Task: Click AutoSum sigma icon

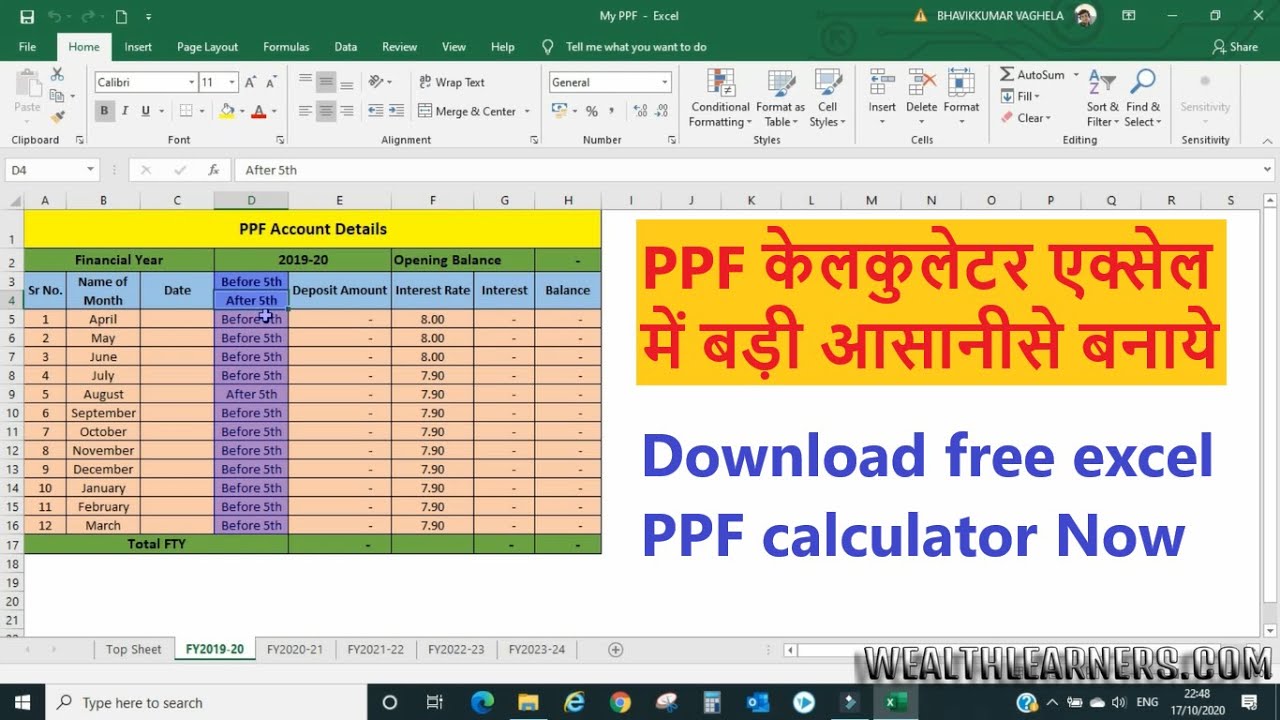Action: tap(1007, 75)
